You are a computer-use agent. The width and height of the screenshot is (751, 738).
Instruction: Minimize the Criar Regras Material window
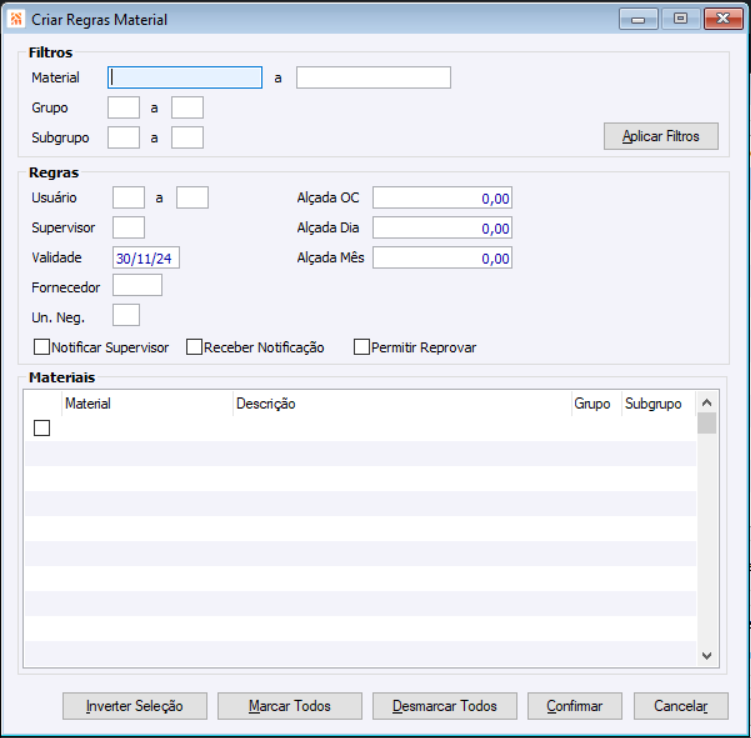pos(638,19)
